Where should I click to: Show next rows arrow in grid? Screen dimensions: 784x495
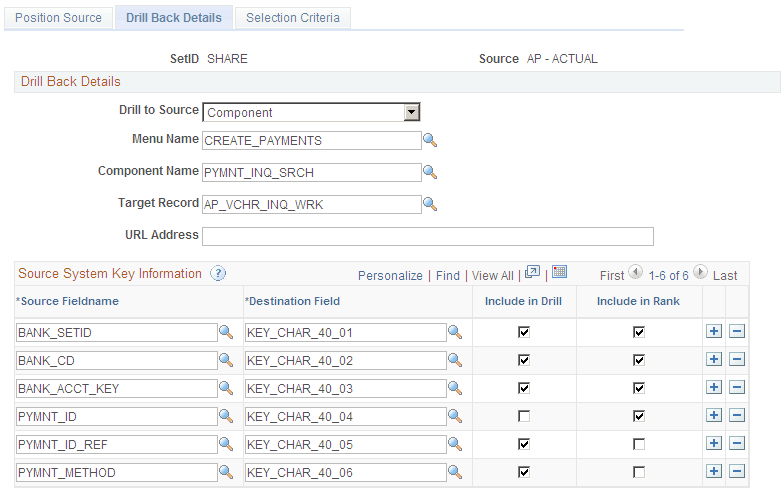[700, 272]
